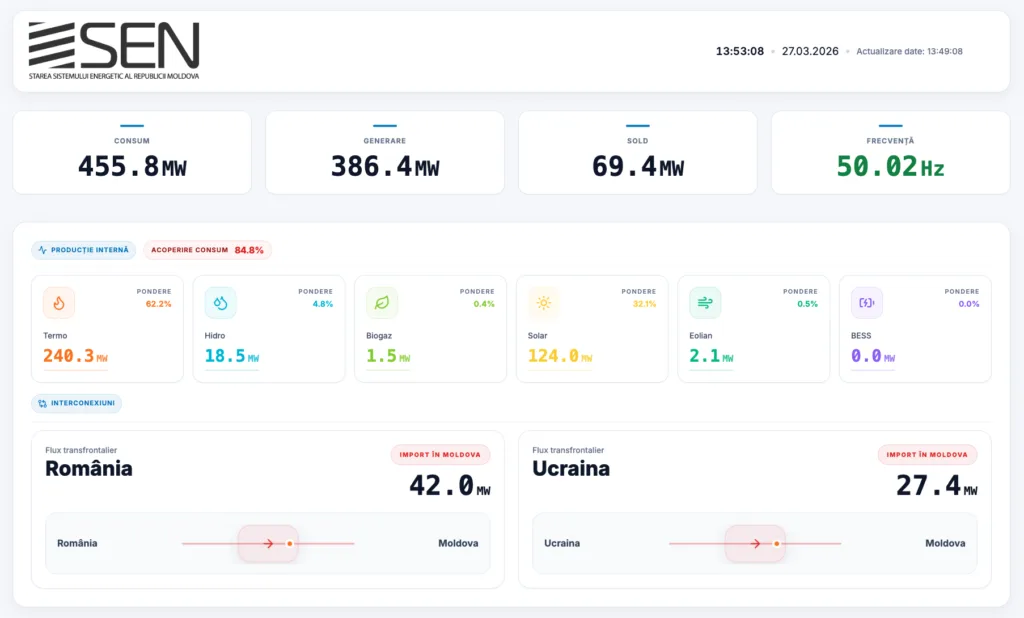Select the Interconexiuni section badge
This screenshot has width=1024, height=618.
[x=76, y=404]
